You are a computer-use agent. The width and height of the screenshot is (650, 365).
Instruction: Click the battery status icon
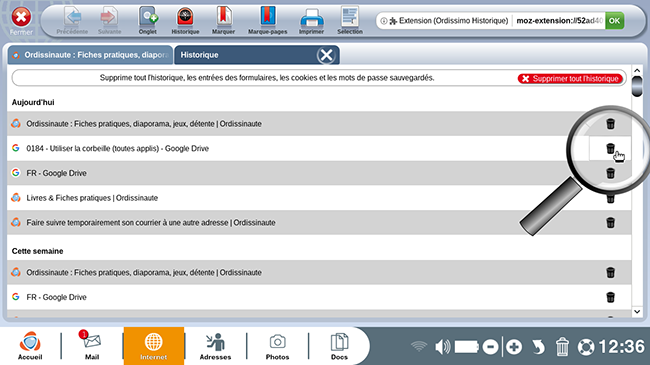[x=467, y=347]
